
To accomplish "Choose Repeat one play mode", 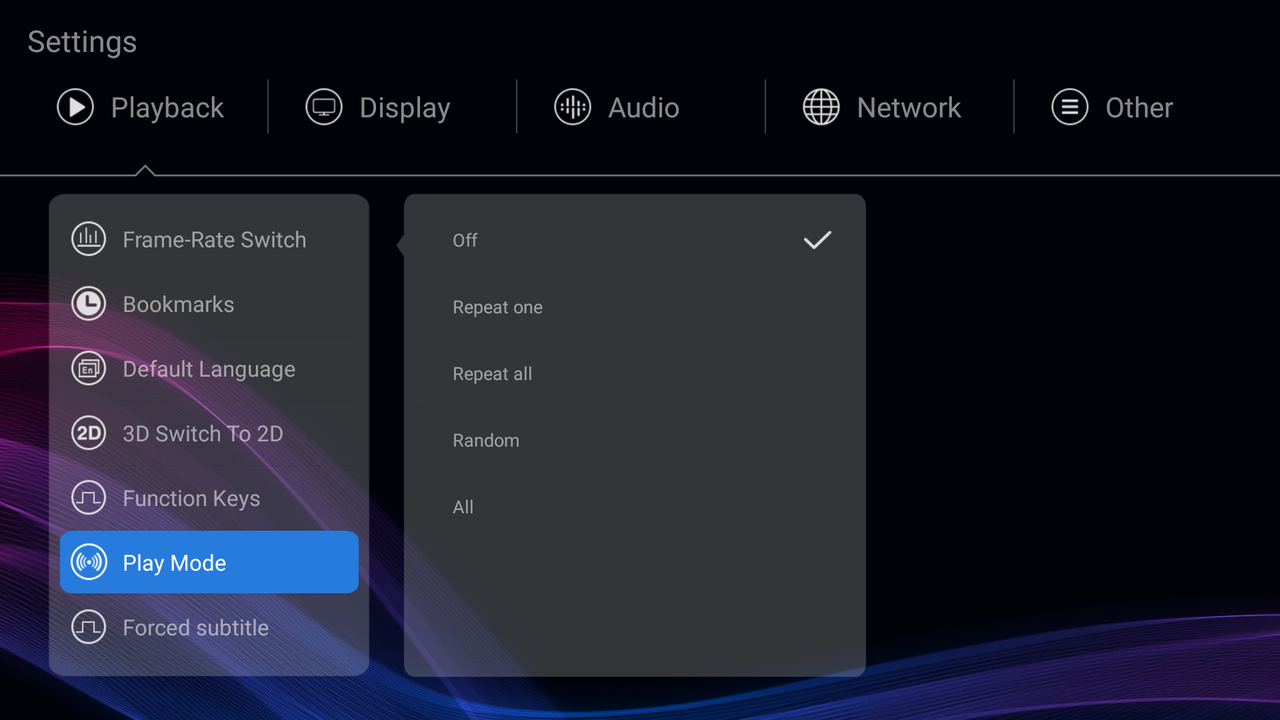I will tap(634, 307).
